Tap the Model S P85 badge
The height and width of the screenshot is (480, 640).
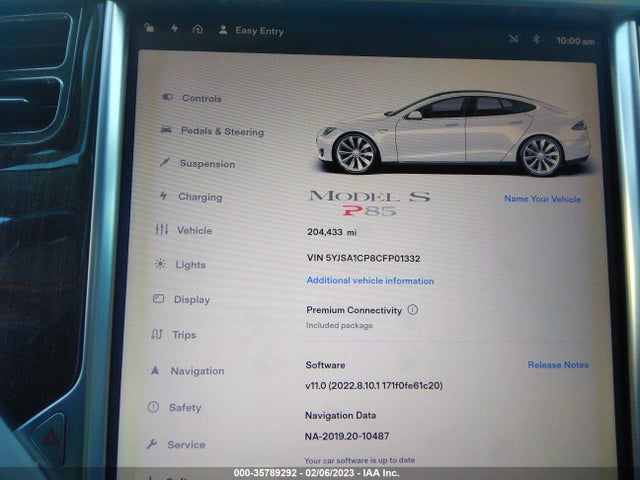click(x=370, y=203)
